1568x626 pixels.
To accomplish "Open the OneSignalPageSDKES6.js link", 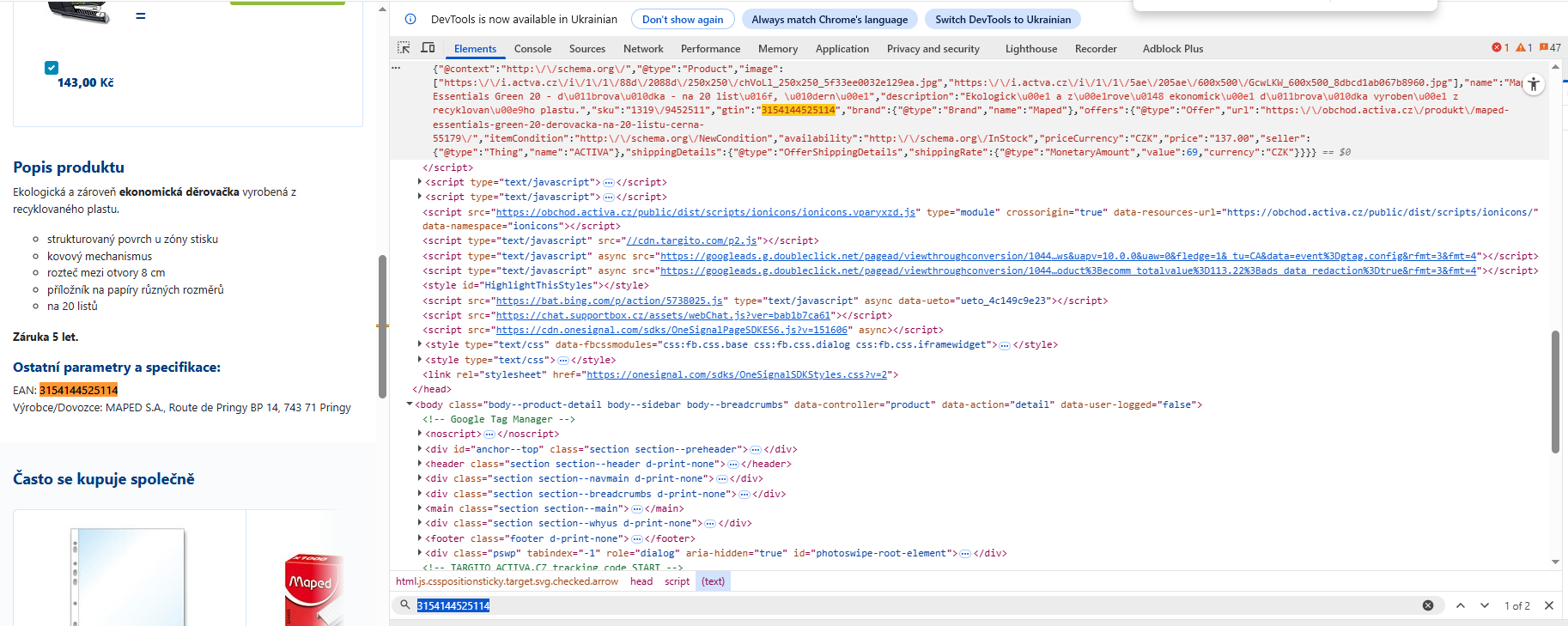I will tap(672, 330).
